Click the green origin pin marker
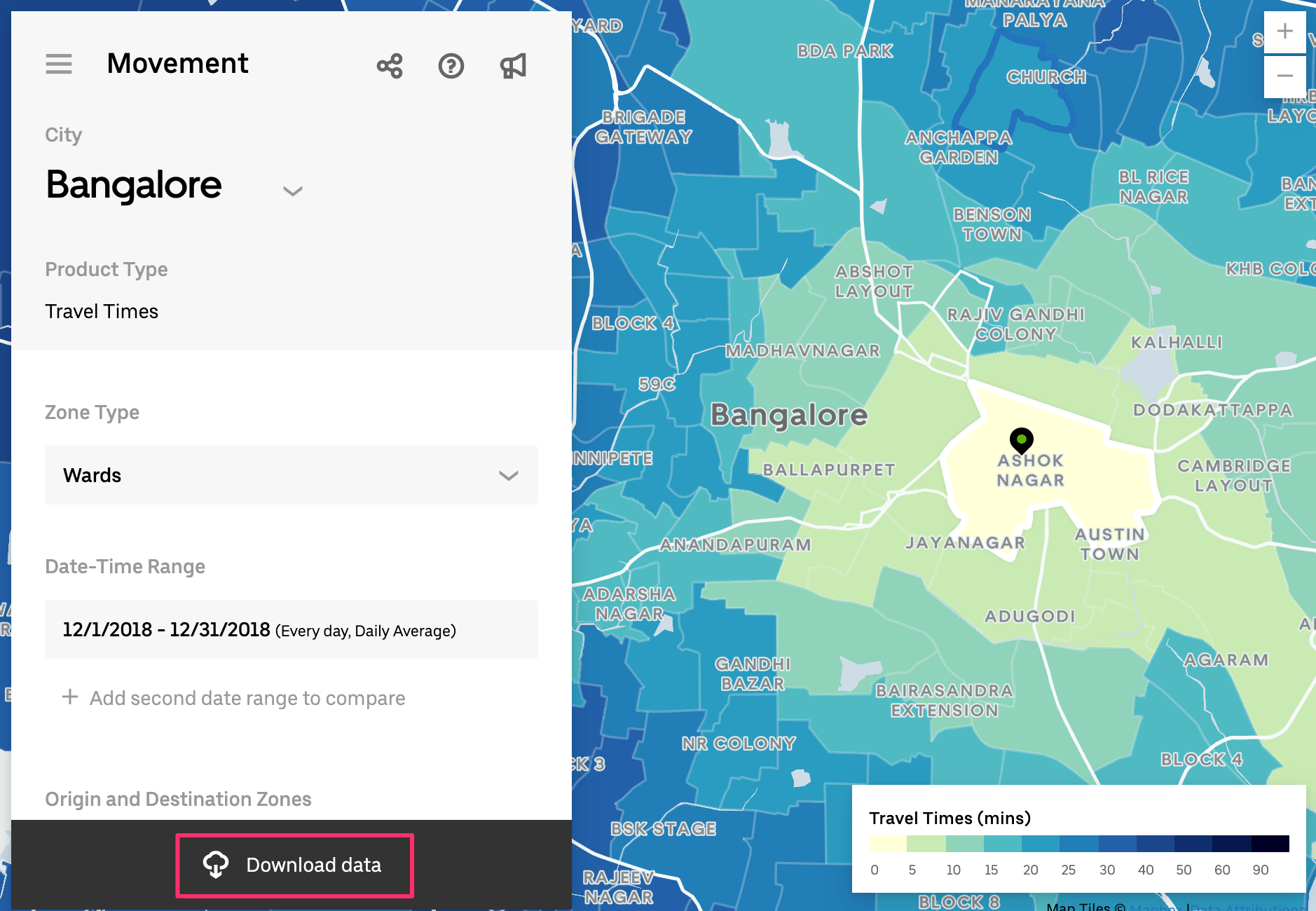 [x=1022, y=440]
